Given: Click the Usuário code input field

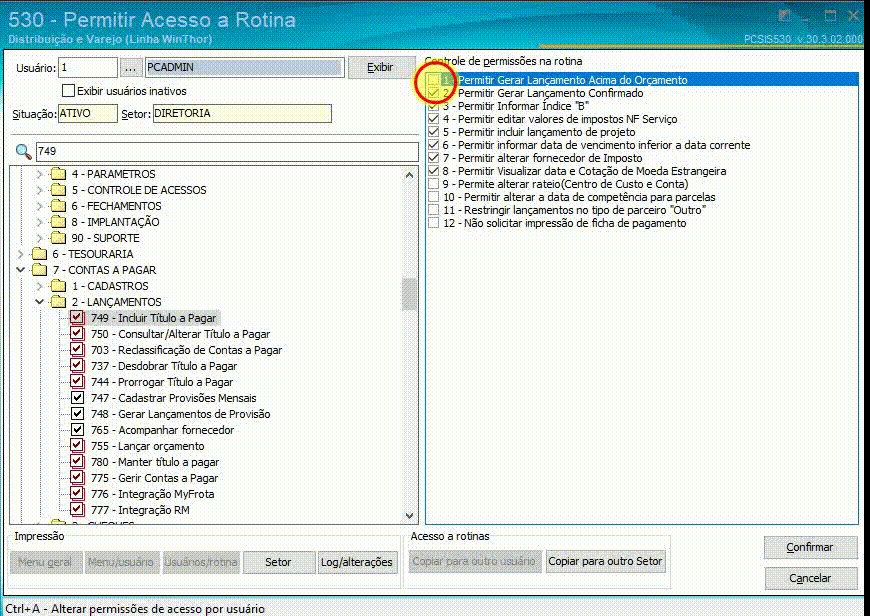Looking at the screenshot, I should (88, 68).
